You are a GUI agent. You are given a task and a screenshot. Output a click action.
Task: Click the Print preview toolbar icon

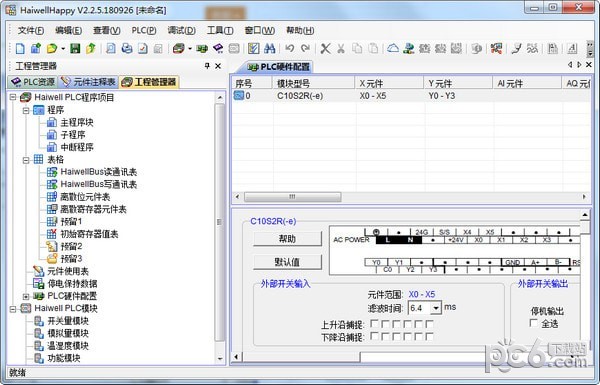click(111, 49)
